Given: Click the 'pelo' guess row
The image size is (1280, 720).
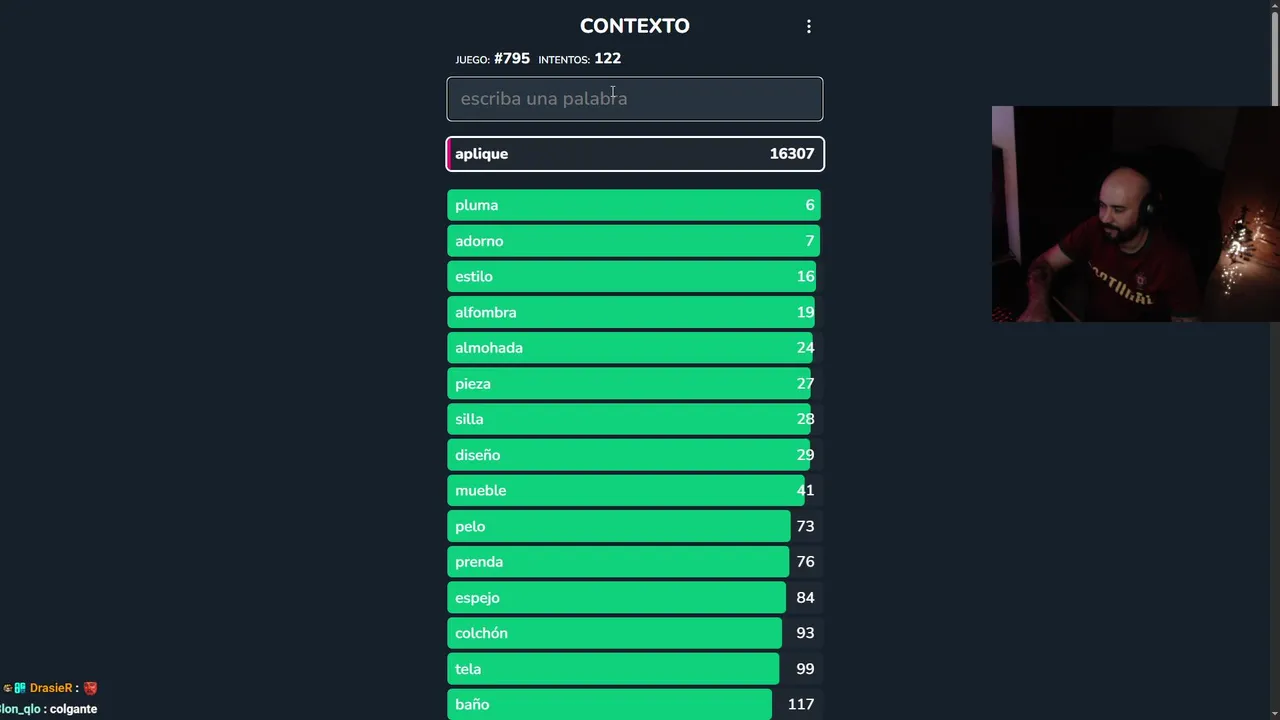Looking at the screenshot, I should [x=634, y=526].
